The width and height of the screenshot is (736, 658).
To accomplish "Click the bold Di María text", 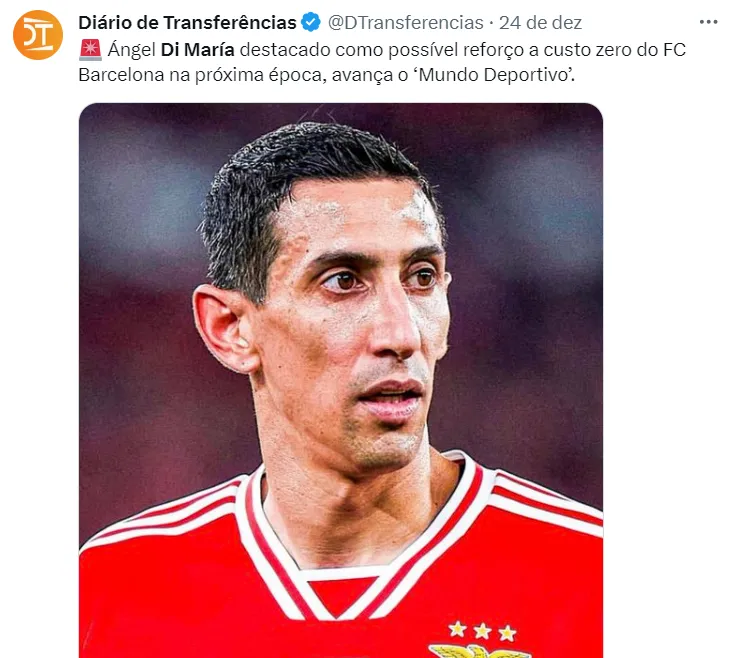I will coord(198,50).
